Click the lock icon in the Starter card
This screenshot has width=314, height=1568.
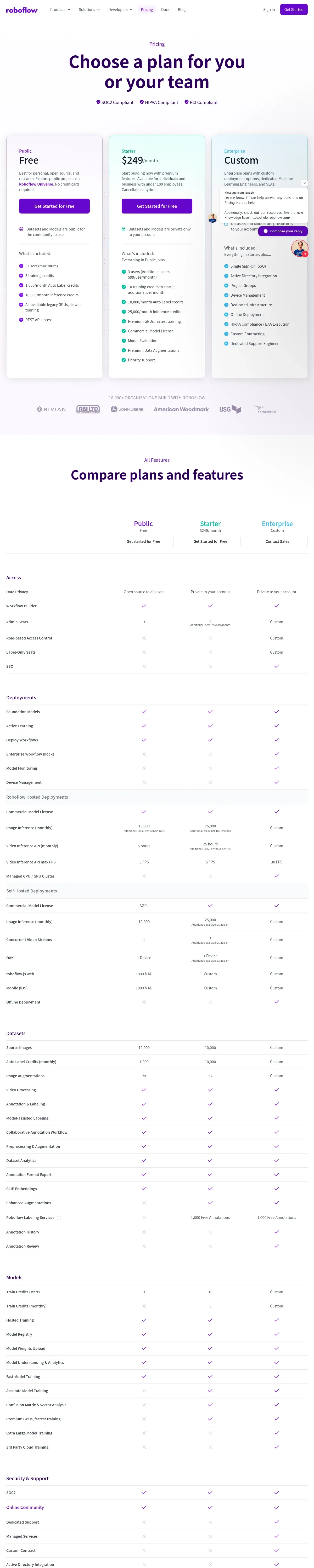tap(124, 229)
